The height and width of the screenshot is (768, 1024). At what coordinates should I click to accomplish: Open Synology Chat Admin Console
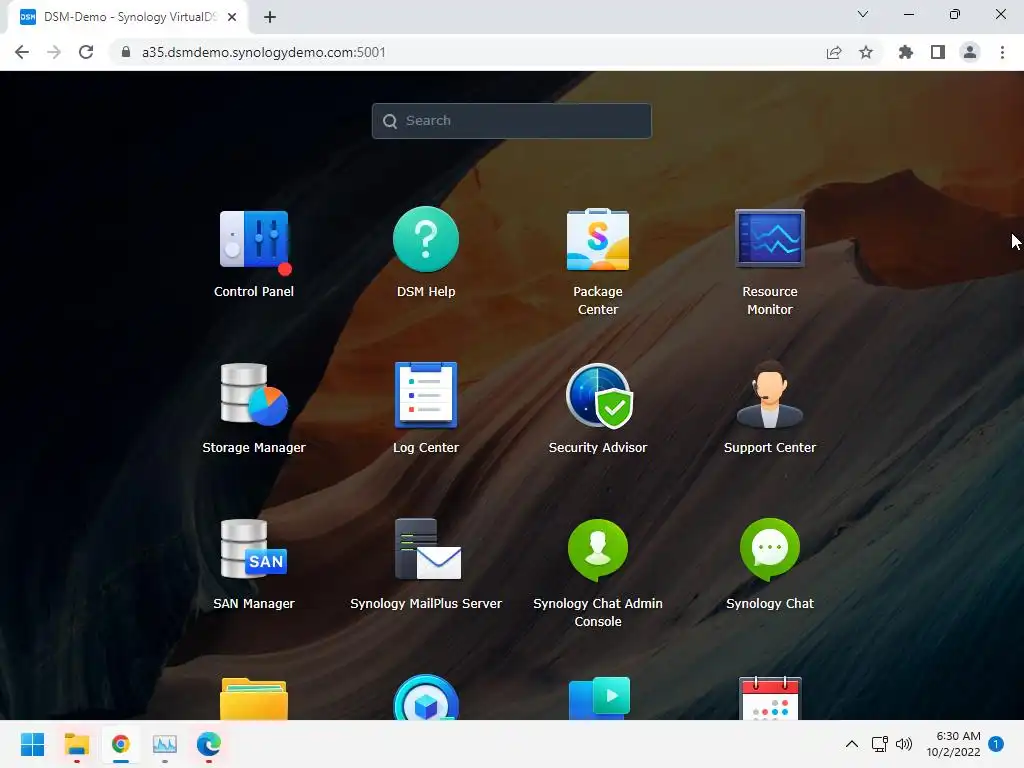598,549
